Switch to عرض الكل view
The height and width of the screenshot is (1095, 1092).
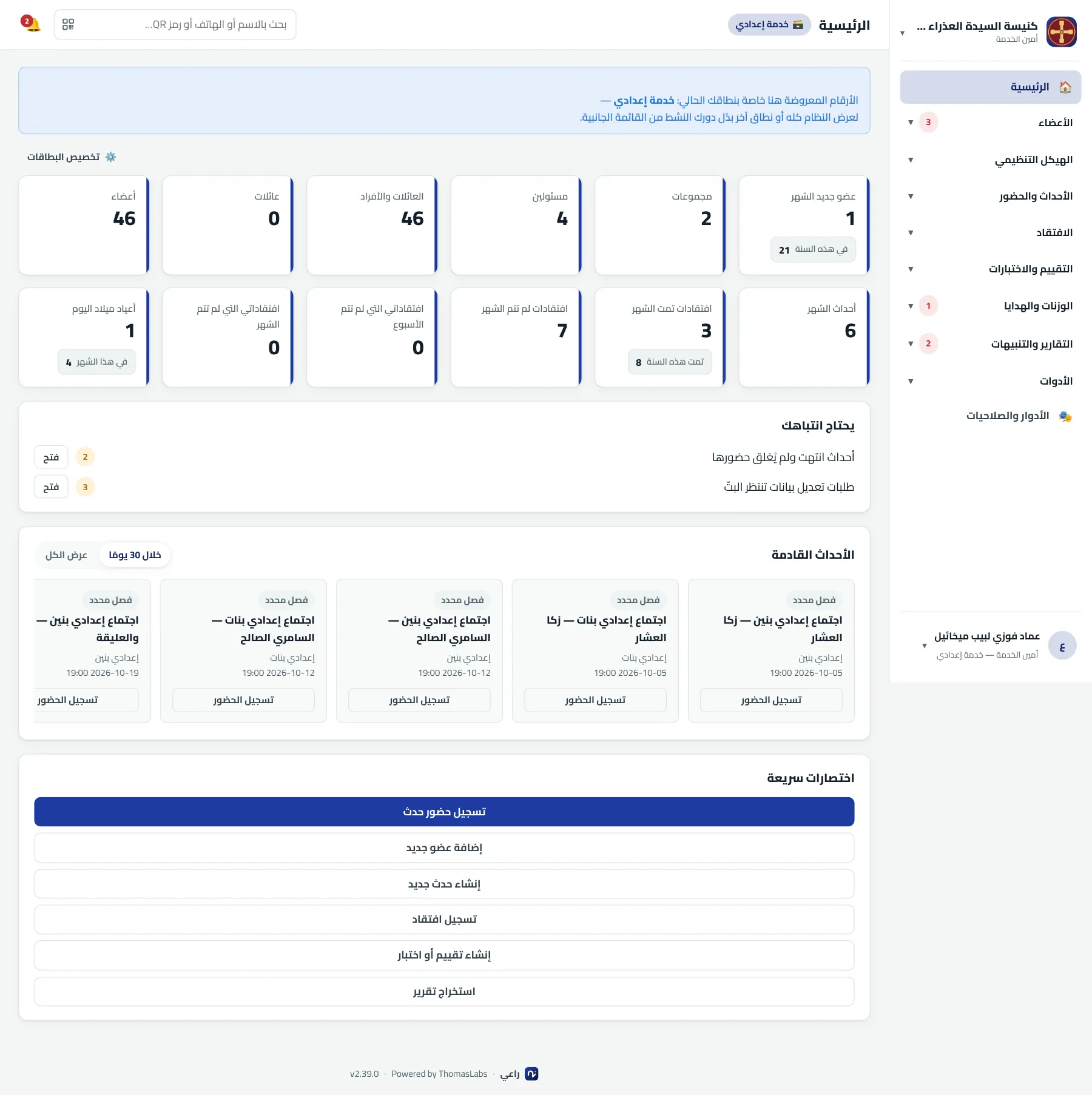click(x=66, y=555)
